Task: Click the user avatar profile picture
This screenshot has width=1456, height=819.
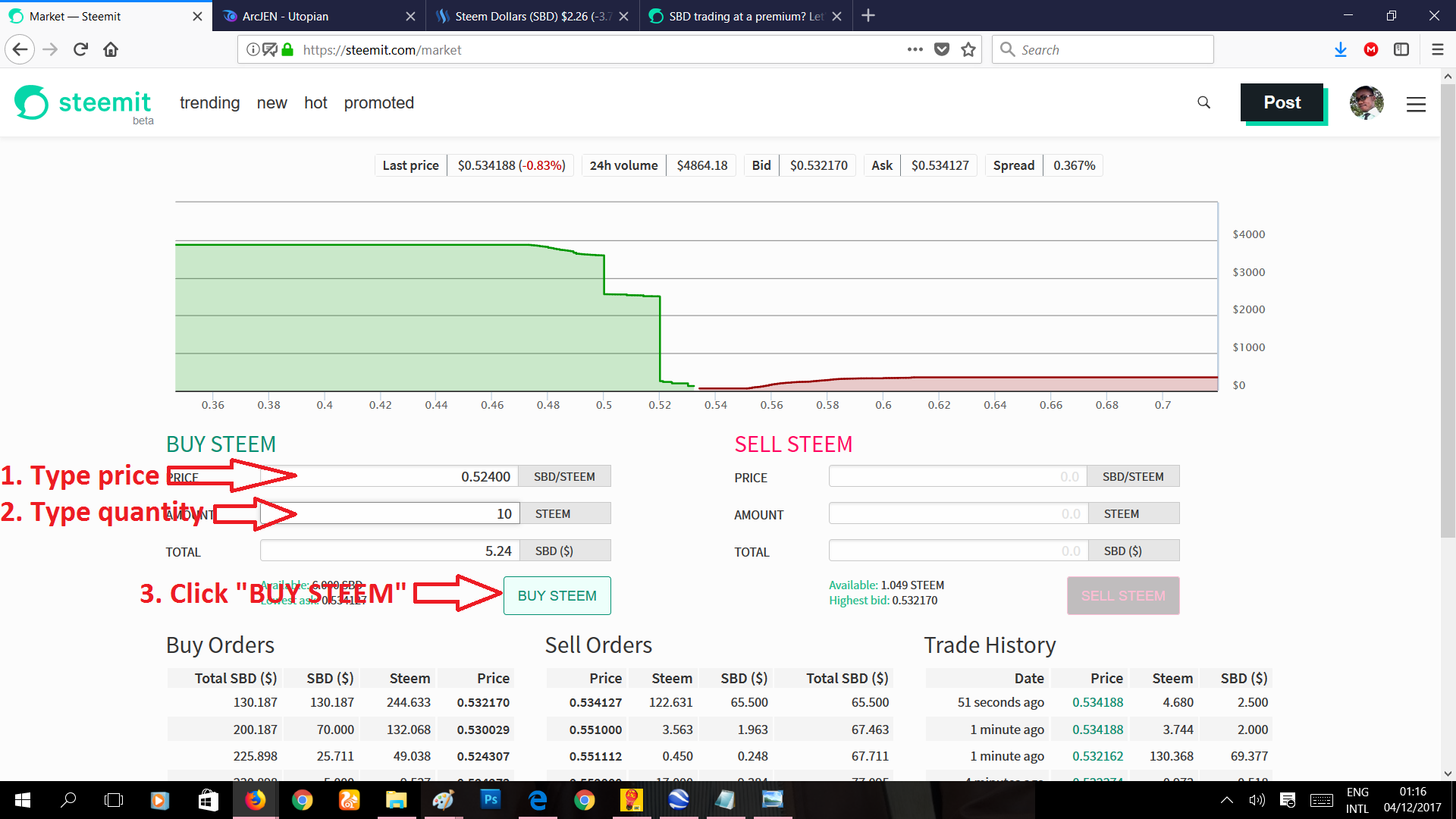Action: tap(1367, 103)
